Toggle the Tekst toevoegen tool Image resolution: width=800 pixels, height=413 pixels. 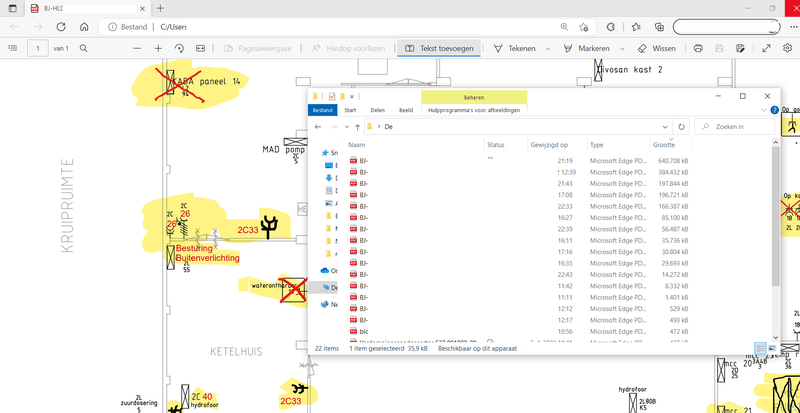pos(439,48)
